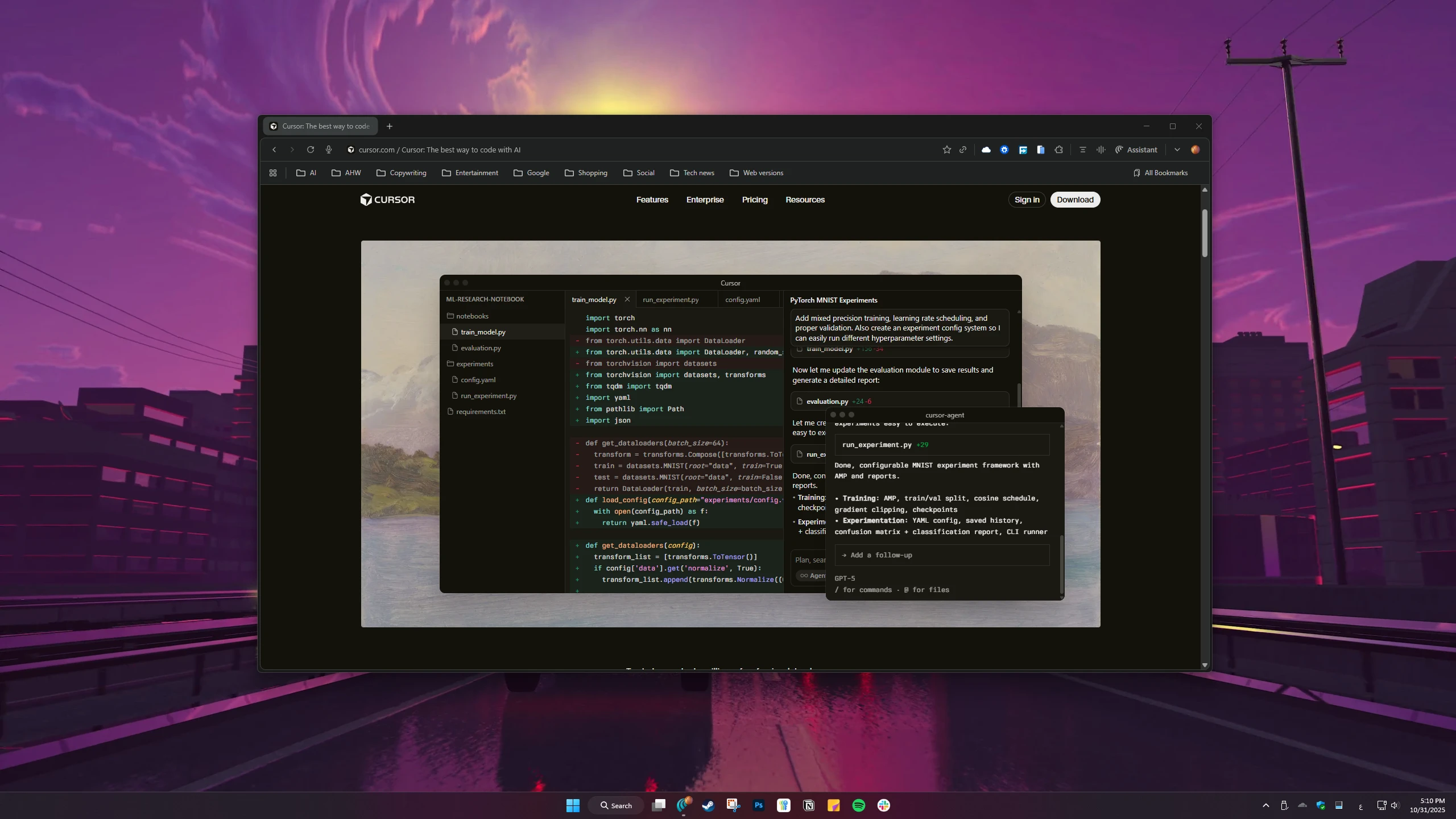Bookmark this page with the star icon
The height and width of the screenshot is (819, 1456).
(946, 150)
